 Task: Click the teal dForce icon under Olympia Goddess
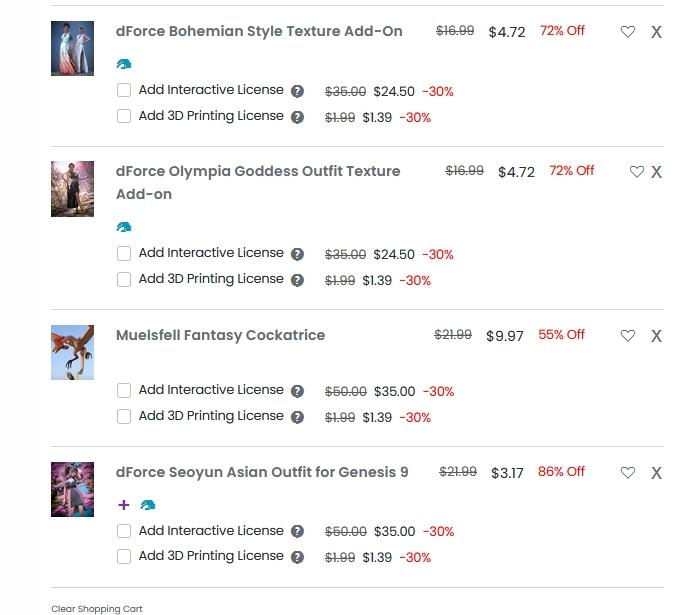[124, 227]
